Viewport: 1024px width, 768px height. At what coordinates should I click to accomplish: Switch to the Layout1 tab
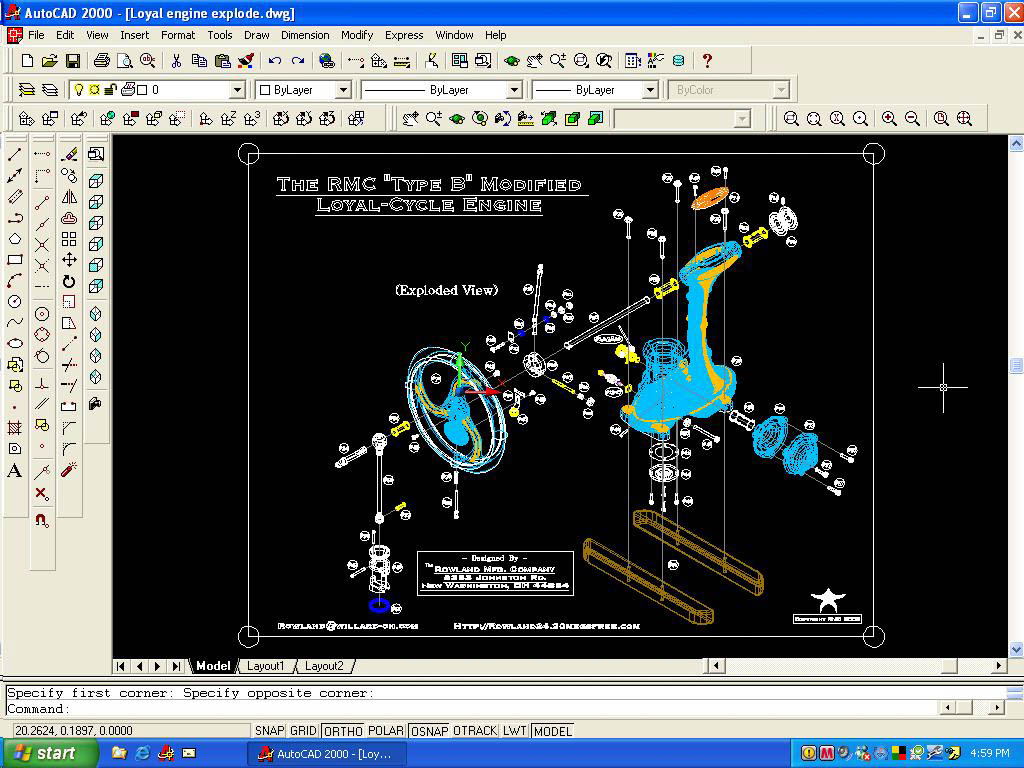pyautogui.click(x=266, y=666)
